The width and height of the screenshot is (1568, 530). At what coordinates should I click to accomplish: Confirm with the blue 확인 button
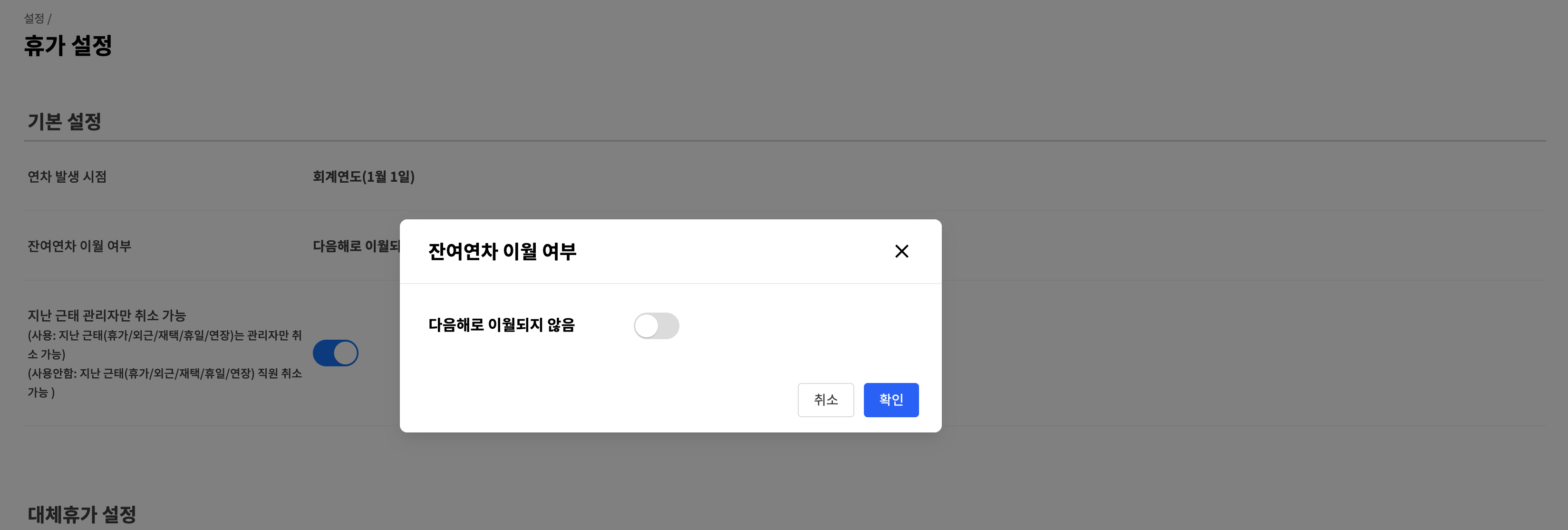pos(890,400)
